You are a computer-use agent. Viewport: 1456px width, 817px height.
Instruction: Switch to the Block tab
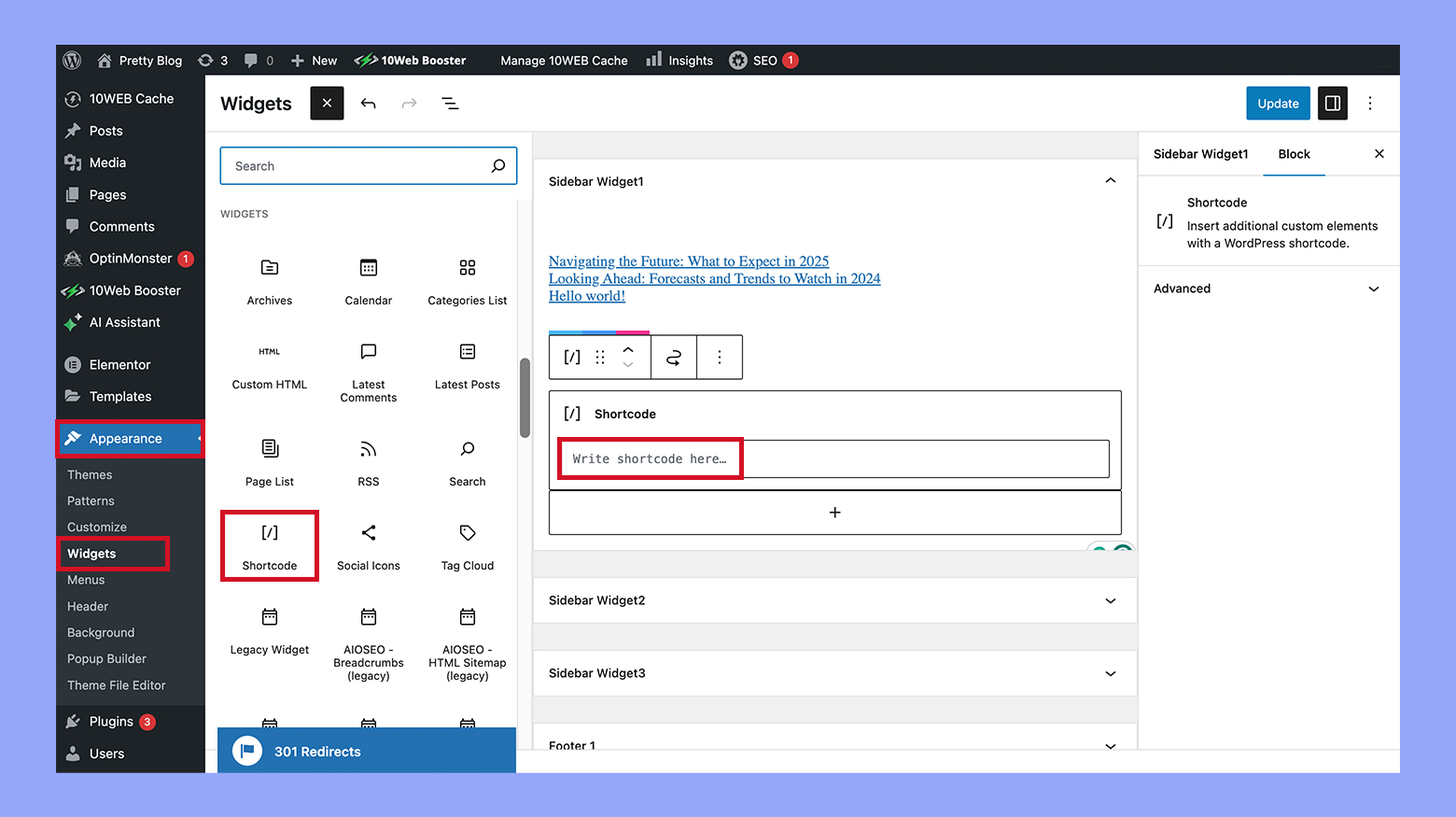(x=1294, y=153)
